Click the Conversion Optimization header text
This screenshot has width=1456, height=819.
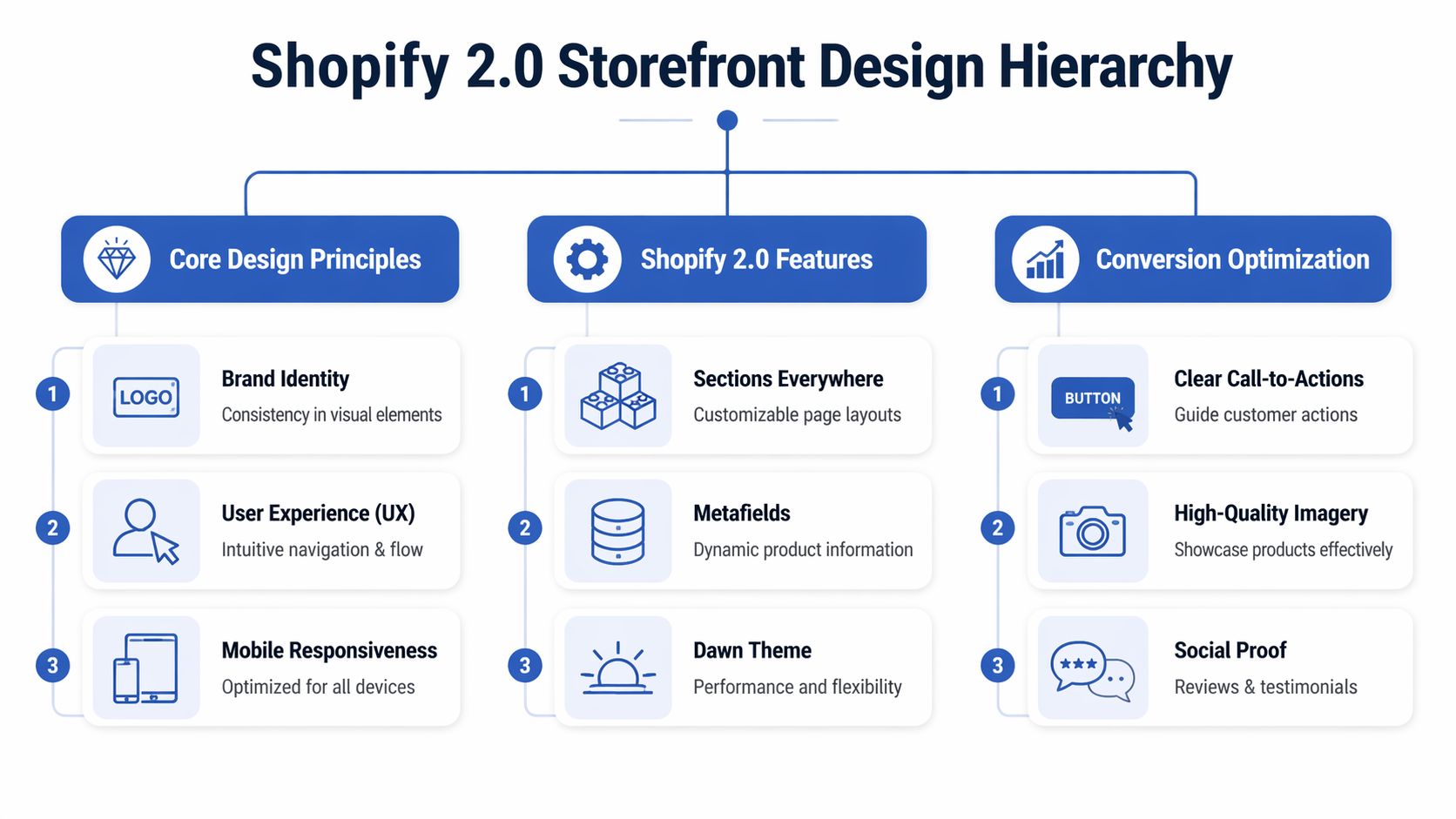click(1232, 259)
